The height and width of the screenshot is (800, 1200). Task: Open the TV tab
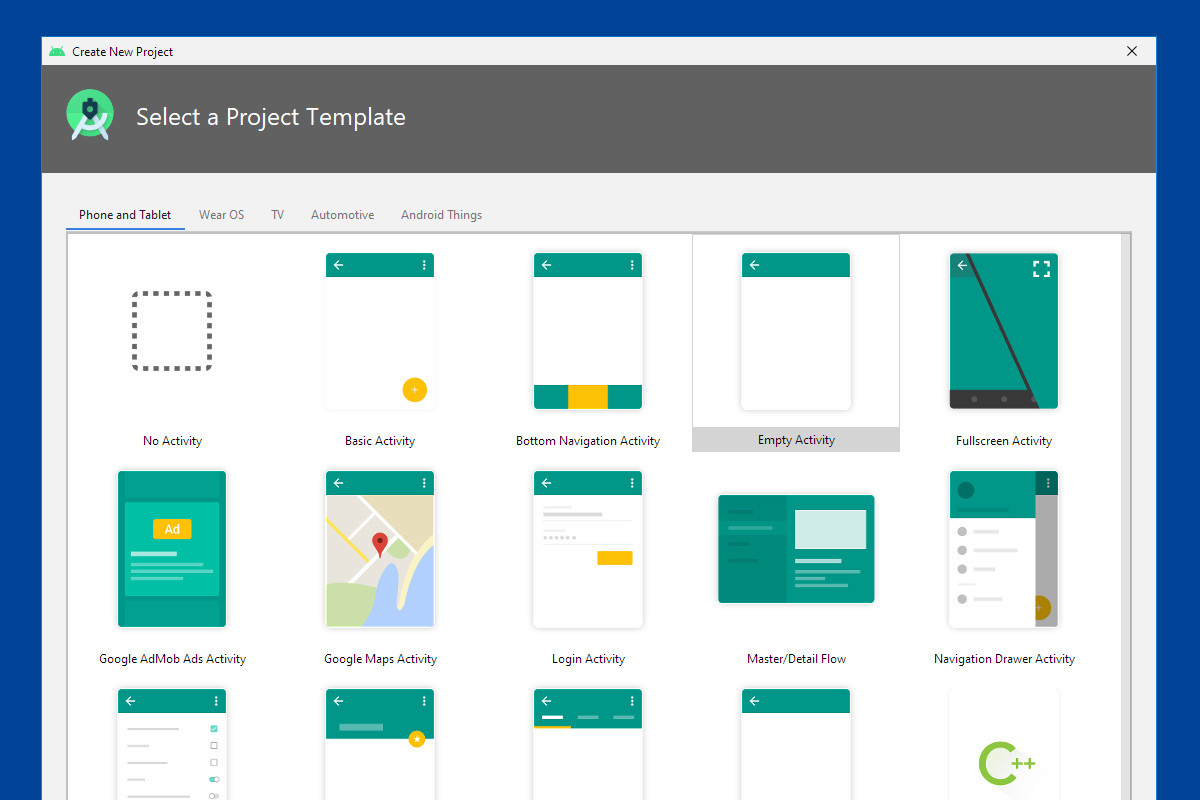[x=277, y=215]
